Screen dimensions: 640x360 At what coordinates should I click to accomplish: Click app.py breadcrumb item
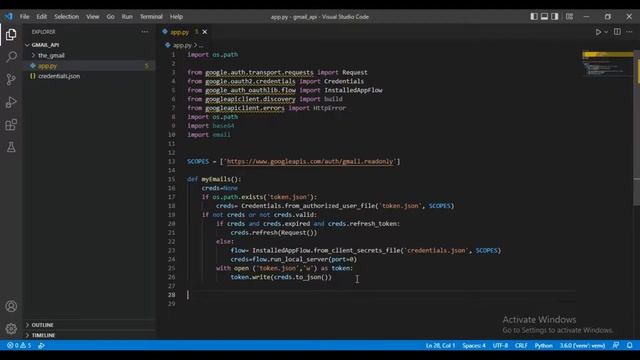point(182,45)
